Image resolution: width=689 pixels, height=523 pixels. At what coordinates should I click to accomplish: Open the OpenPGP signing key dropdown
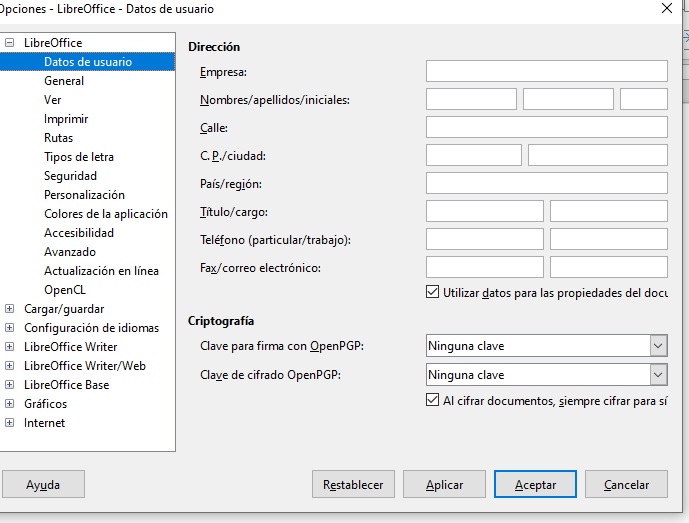pyautogui.click(x=658, y=346)
